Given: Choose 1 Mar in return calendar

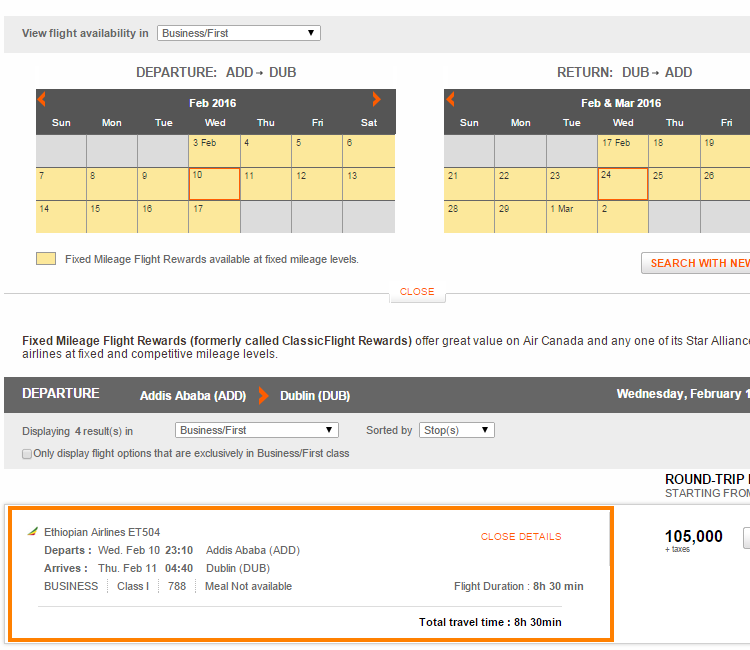Looking at the screenshot, I should click(x=571, y=217).
